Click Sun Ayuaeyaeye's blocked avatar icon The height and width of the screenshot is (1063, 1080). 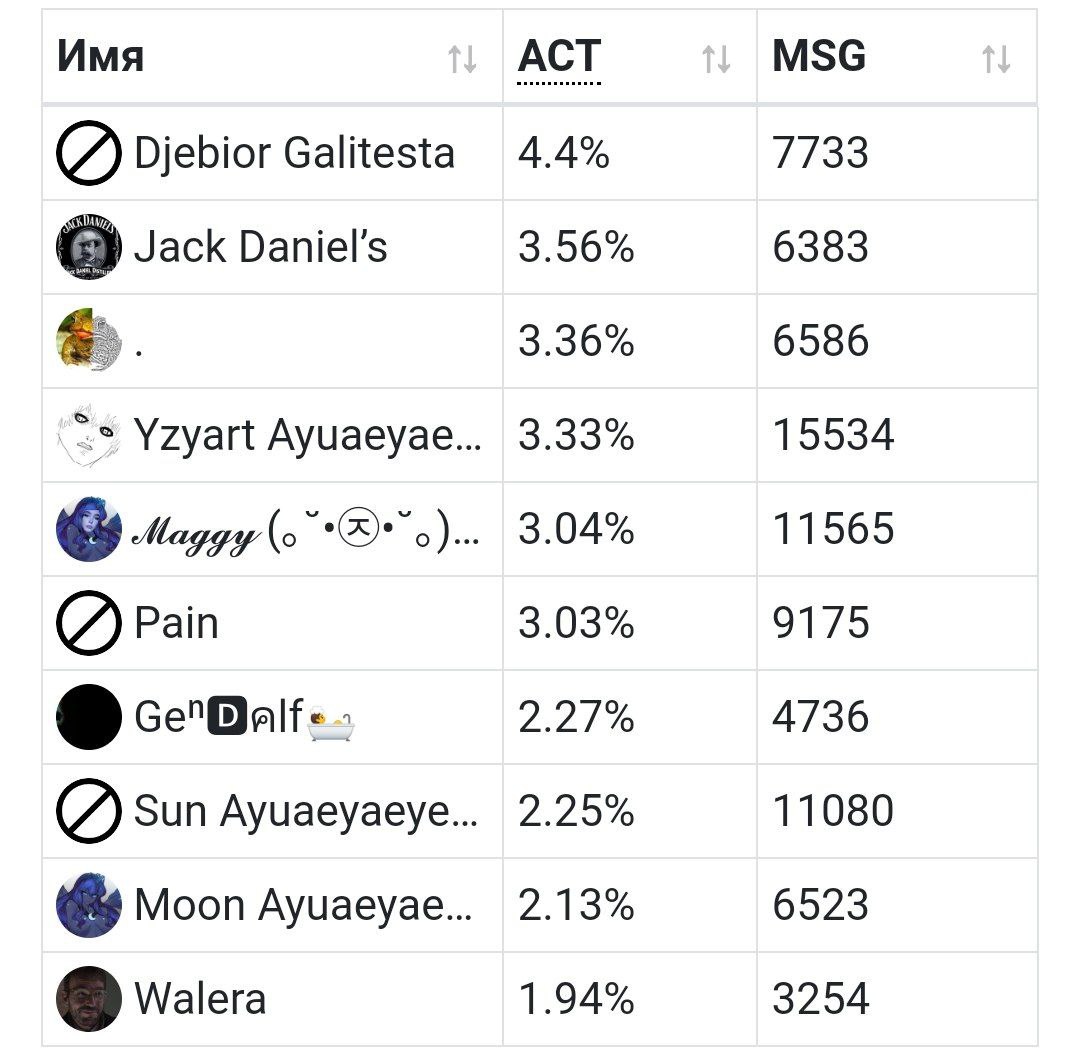pos(89,811)
